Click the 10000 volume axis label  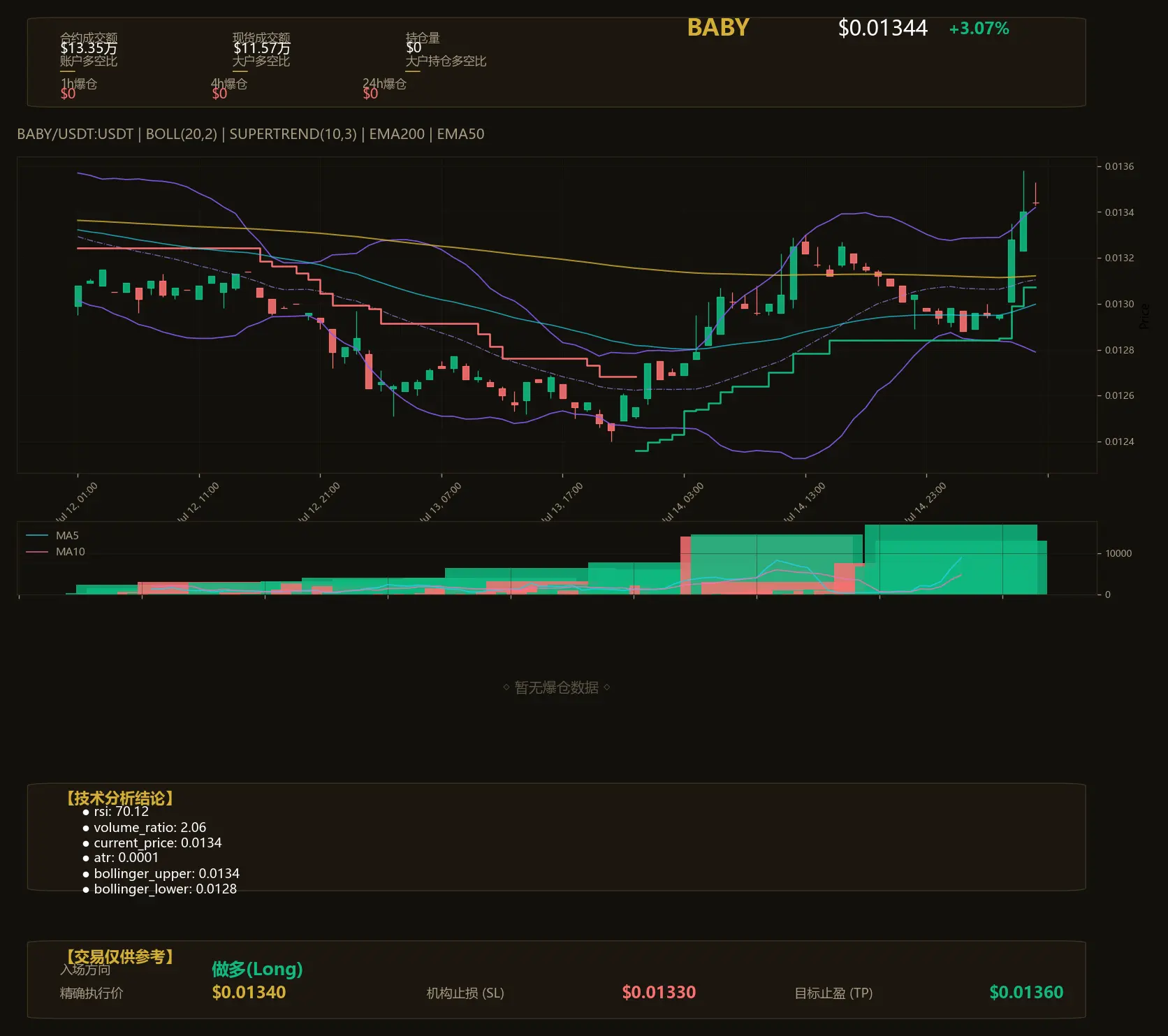pyautogui.click(x=1118, y=553)
